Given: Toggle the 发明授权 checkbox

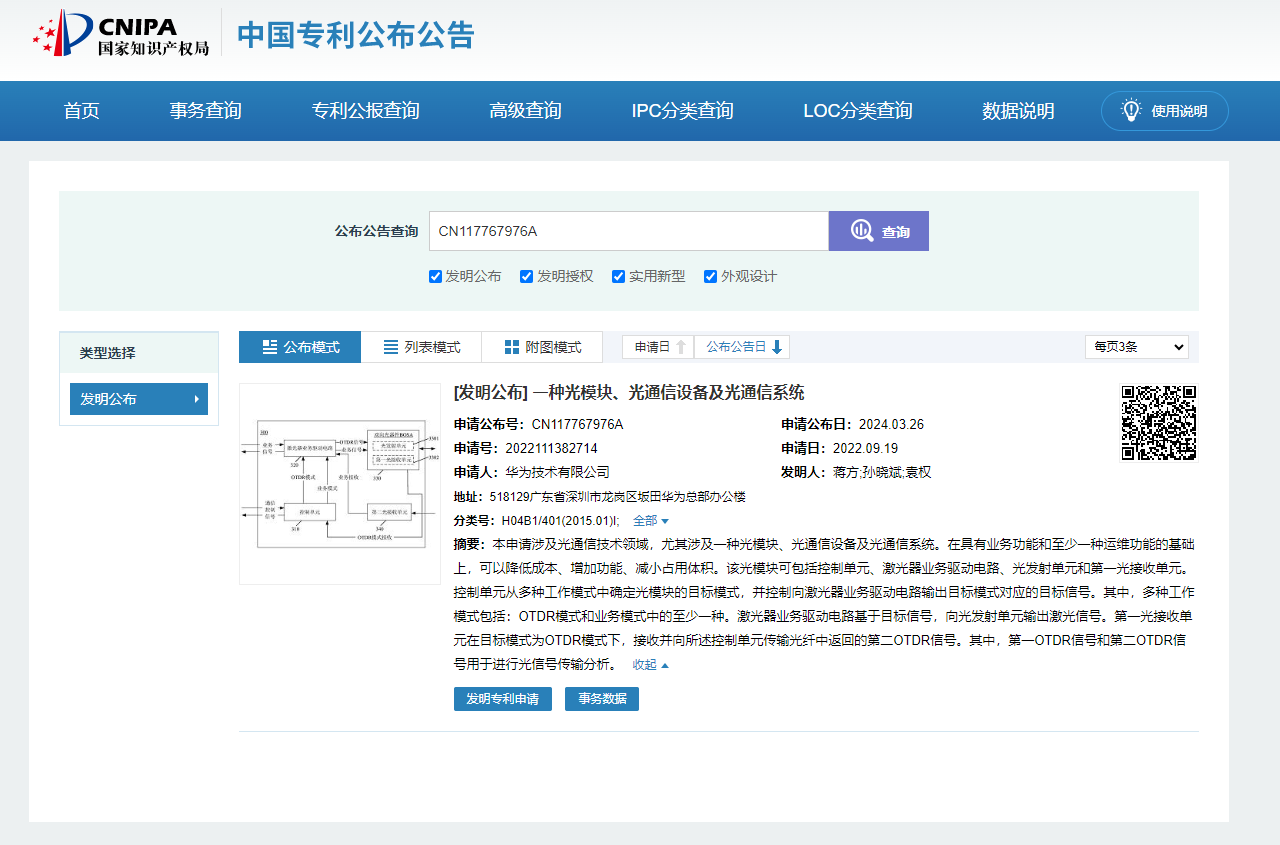Looking at the screenshot, I should tap(526, 277).
